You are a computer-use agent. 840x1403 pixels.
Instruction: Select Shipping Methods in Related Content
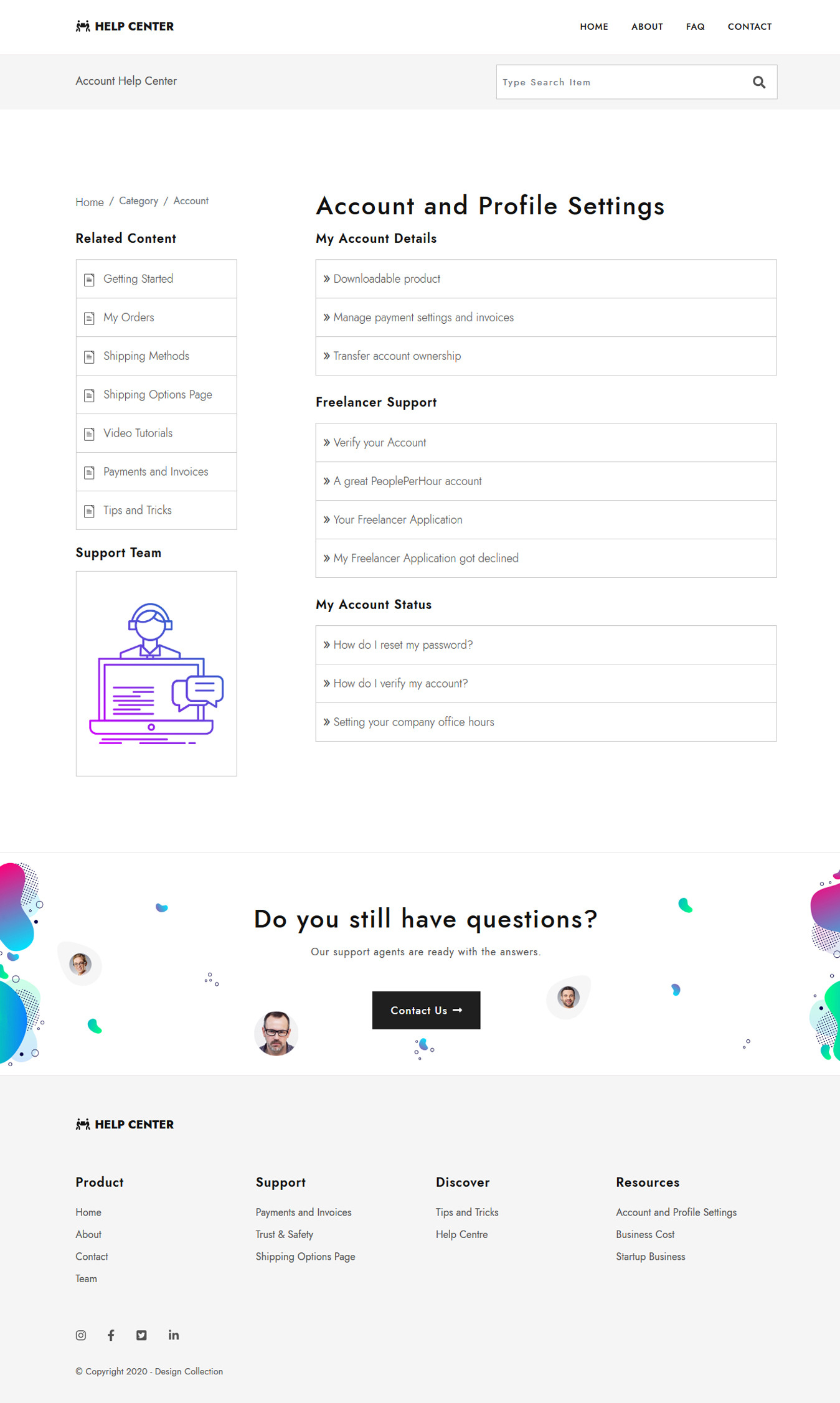point(146,356)
